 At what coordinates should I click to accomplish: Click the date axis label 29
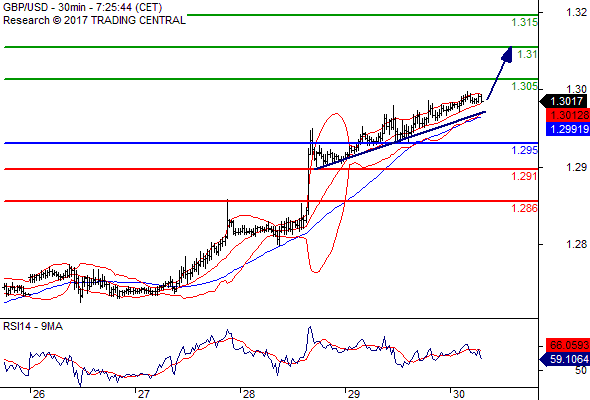pos(354,394)
